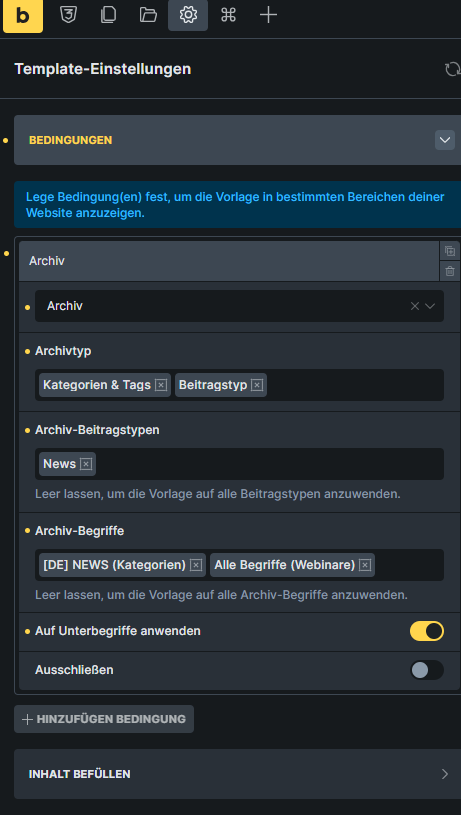Click the Template-Einstellungen heading

[103, 69]
